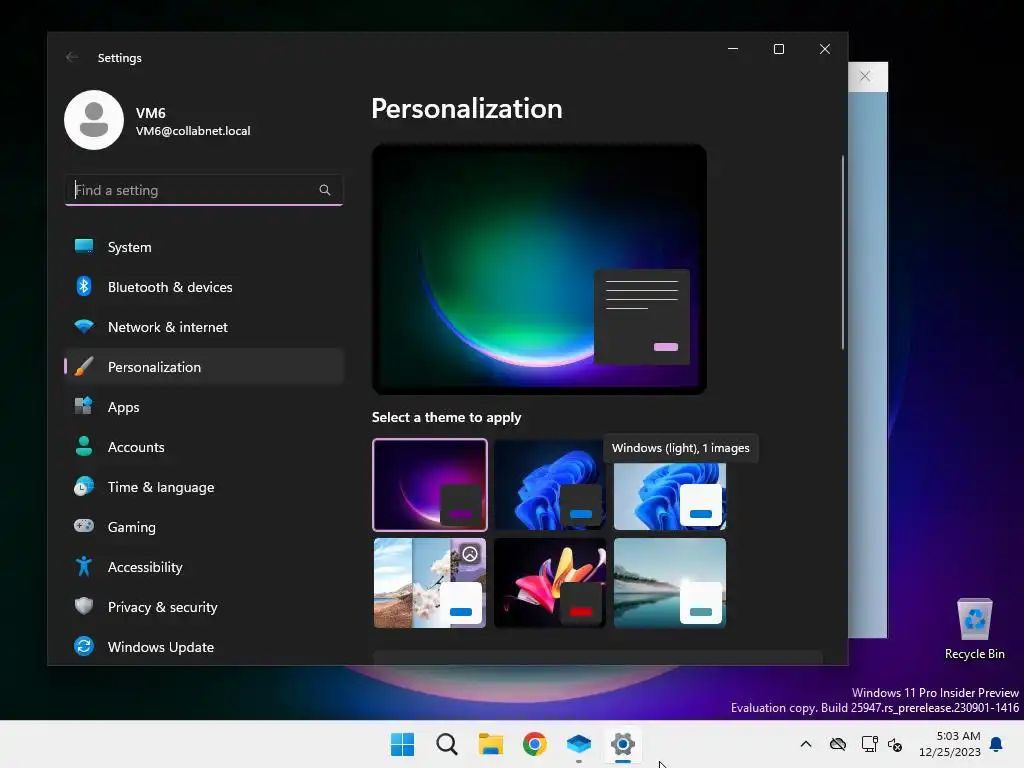This screenshot has width=1024, height=768.
Task: Click the network display tray icon
Action: tap(869, 744)
